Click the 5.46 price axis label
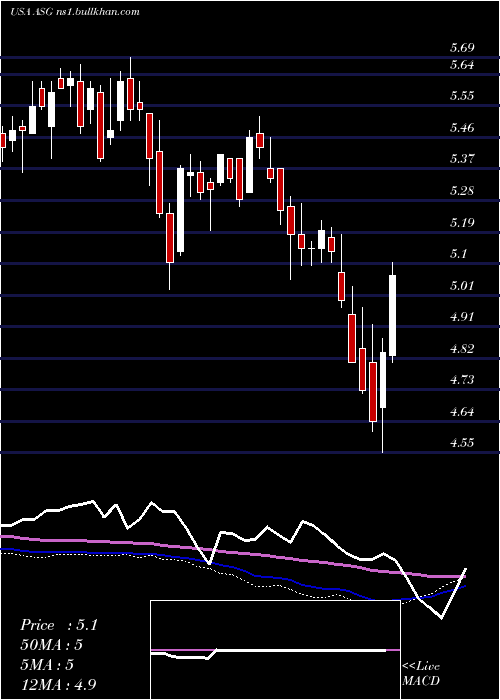The height and width of the screenshot is (700, 500). click(x=462, y=128)
